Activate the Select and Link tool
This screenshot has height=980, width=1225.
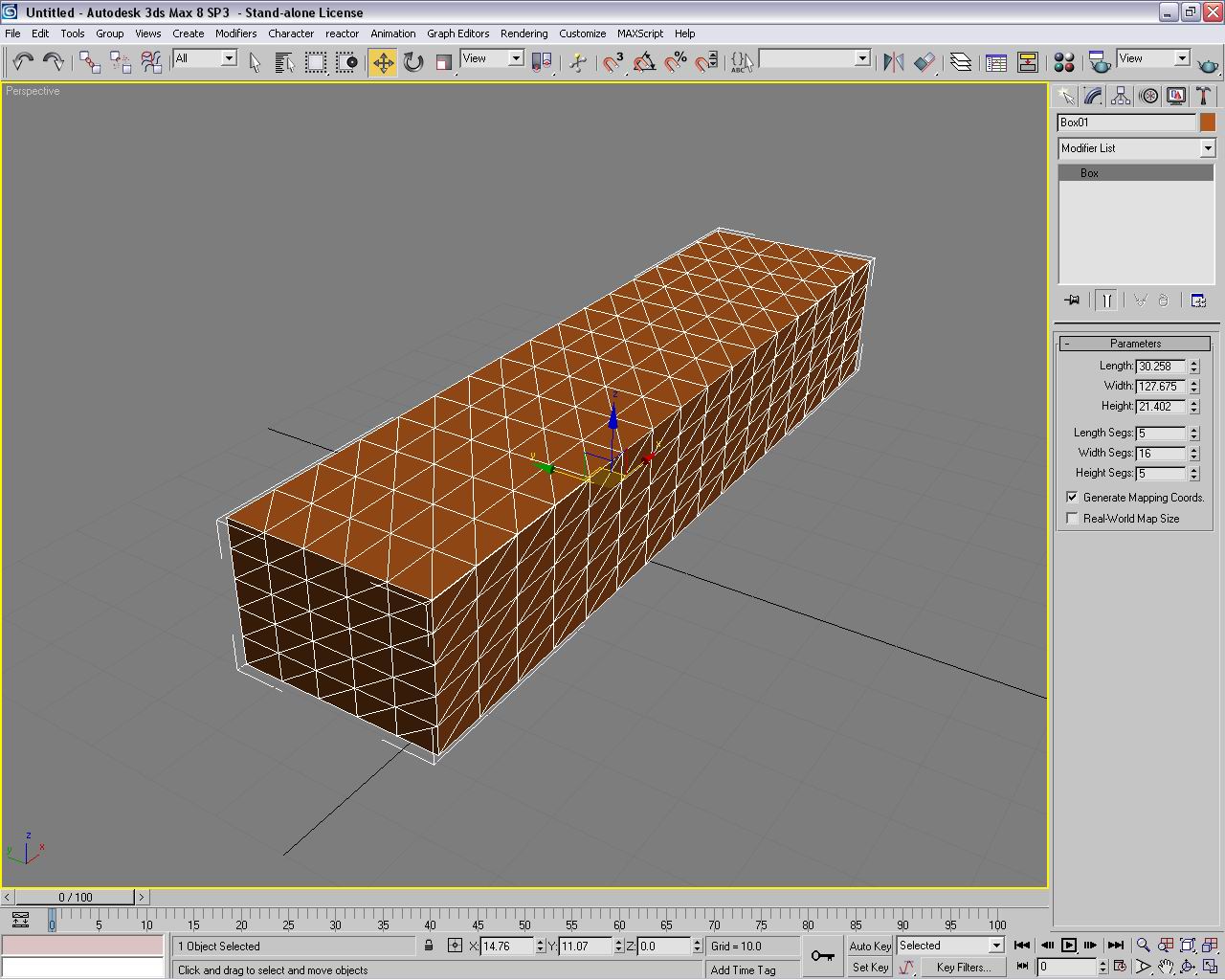point(90,62)
